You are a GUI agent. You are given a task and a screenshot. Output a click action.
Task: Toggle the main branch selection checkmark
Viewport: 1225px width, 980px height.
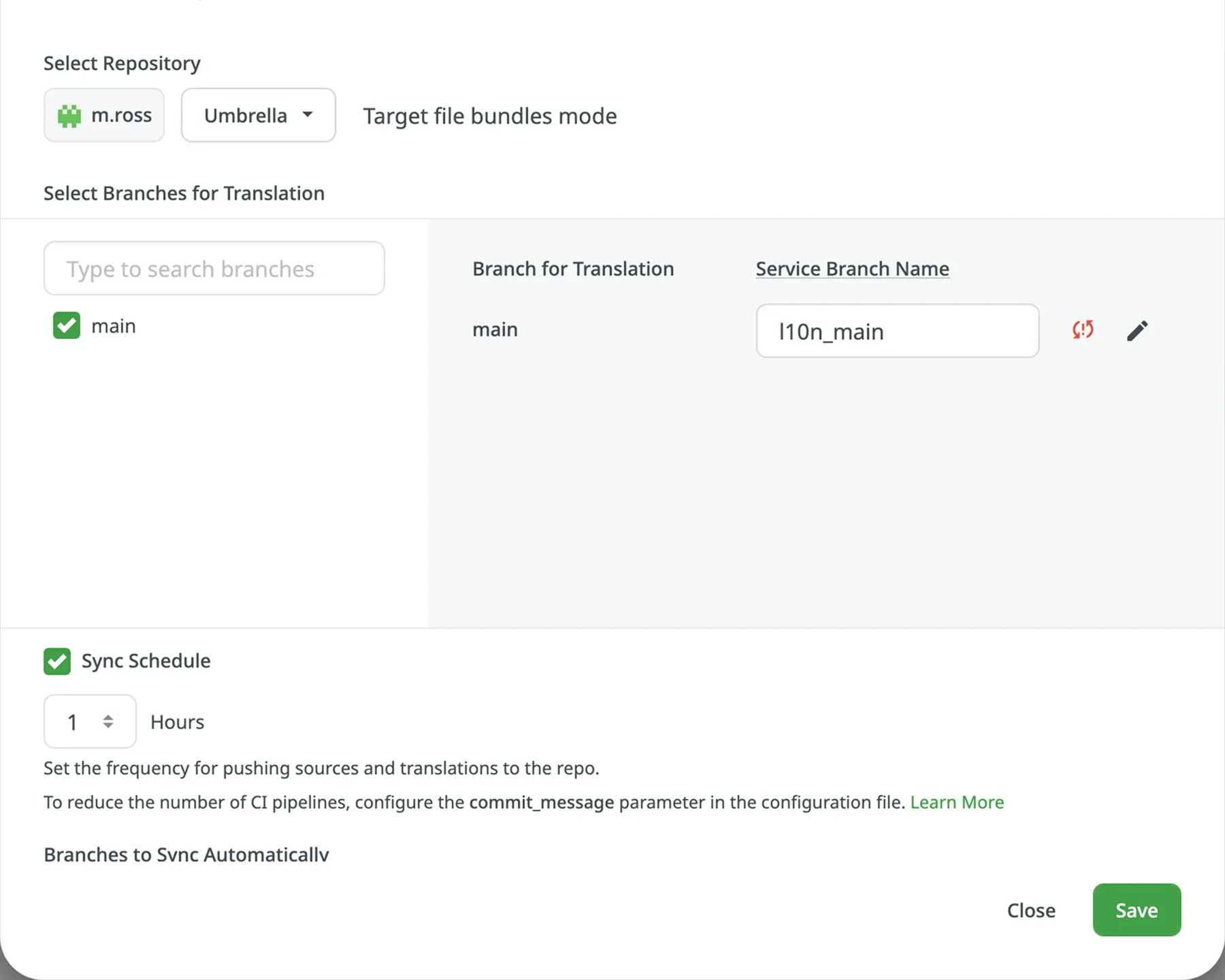(66, 325)
